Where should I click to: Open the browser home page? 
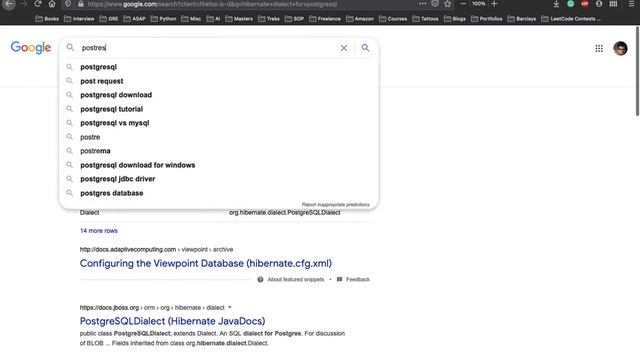[x=52, y=4]
